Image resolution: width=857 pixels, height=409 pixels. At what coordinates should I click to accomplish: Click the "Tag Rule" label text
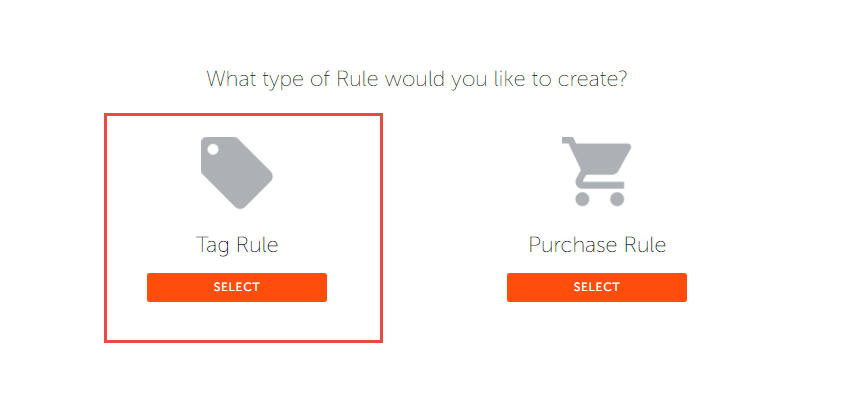pyautogui.click(x=237, y=244)
